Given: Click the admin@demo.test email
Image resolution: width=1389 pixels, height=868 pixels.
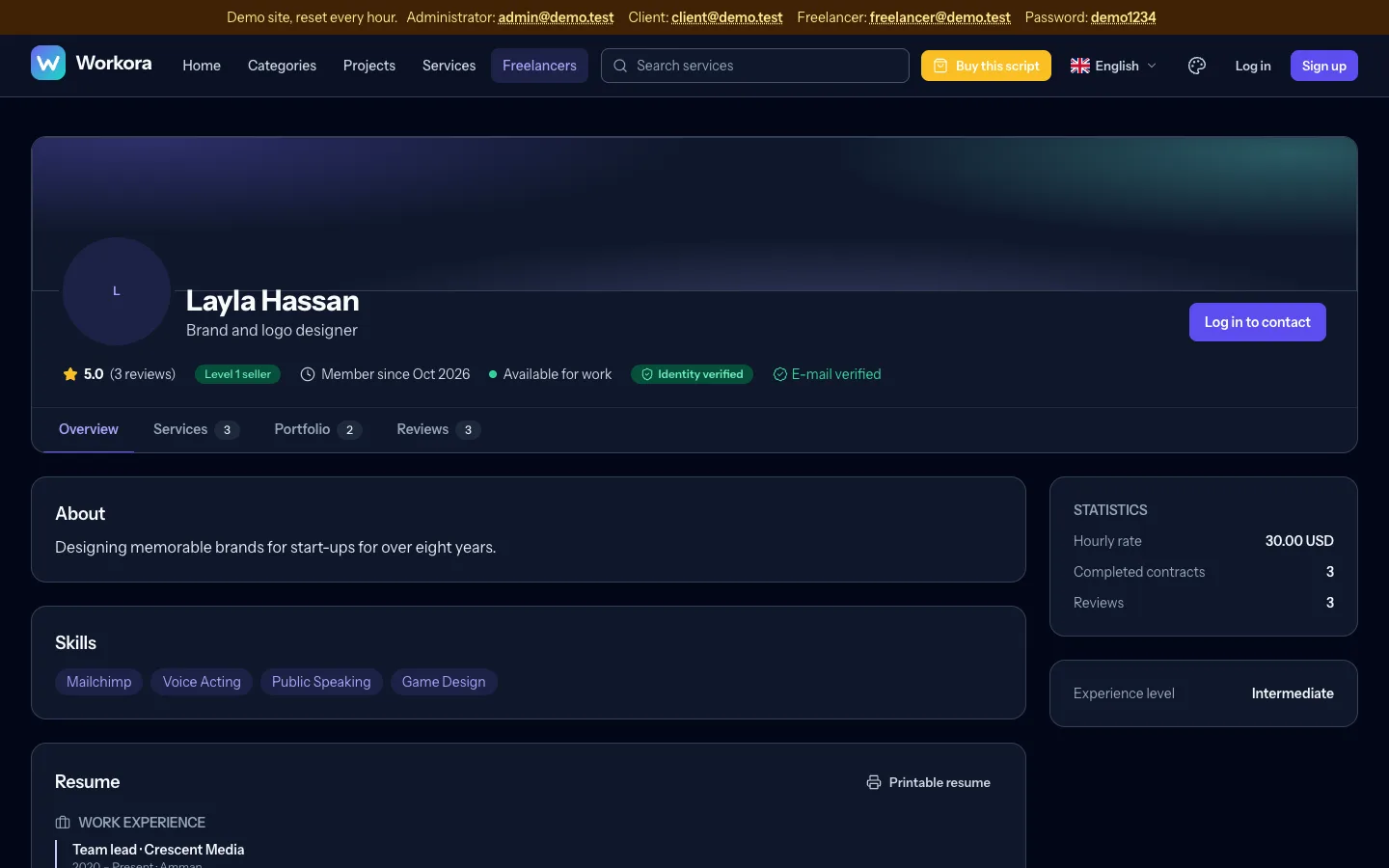Looking at the screenshot, I should pos(556,17).
